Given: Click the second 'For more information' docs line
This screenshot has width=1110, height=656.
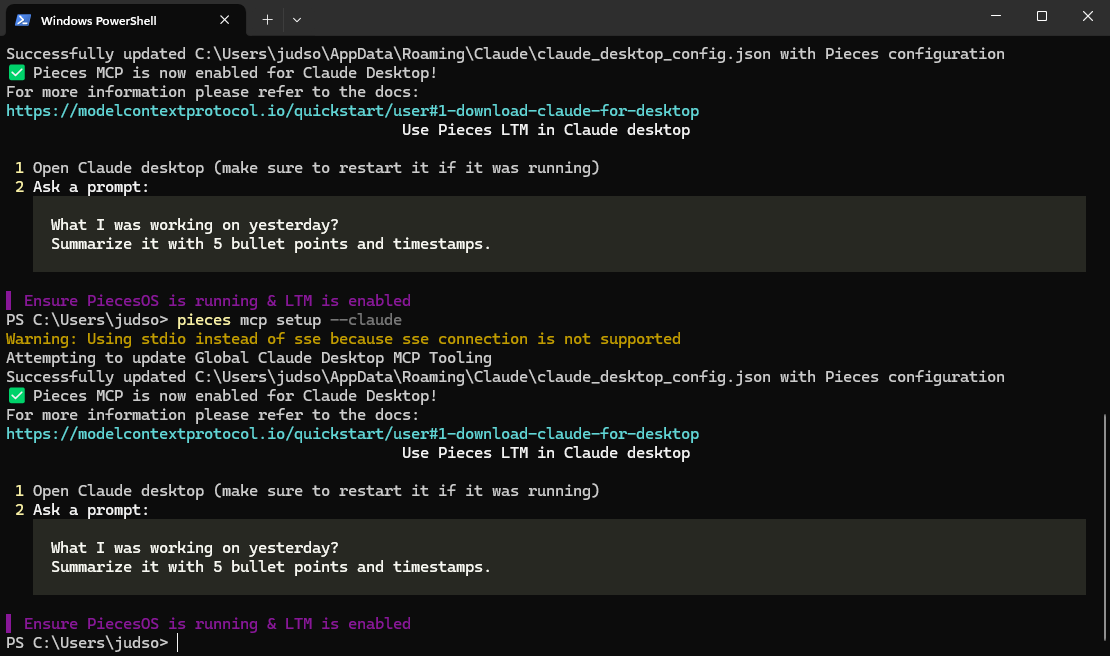Looking at the screenshot, I should [212, 415].
